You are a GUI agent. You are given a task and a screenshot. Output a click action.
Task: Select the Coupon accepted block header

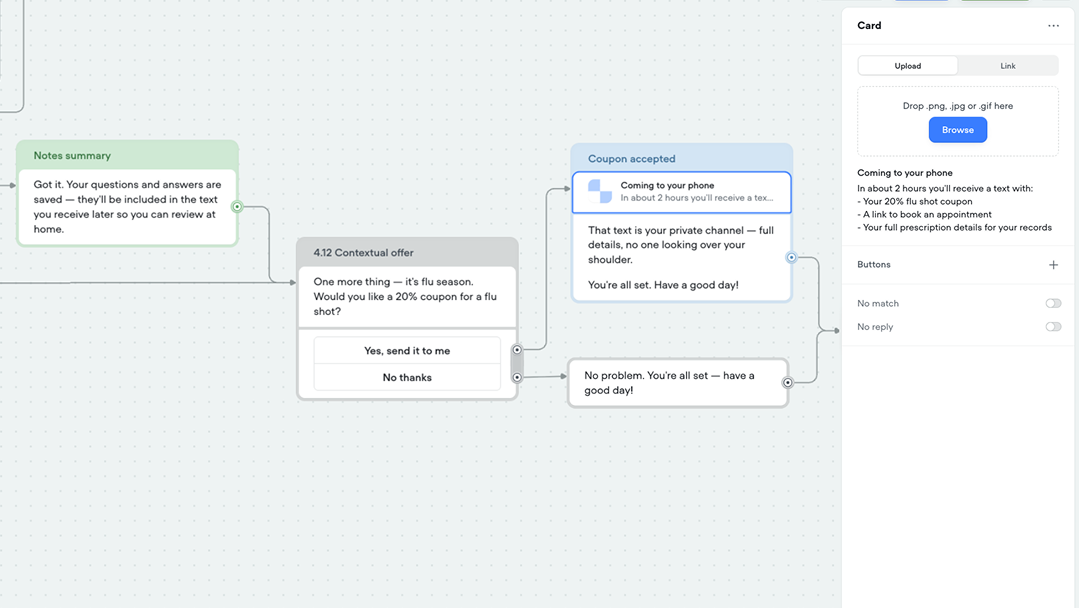(x=681, y=158)
